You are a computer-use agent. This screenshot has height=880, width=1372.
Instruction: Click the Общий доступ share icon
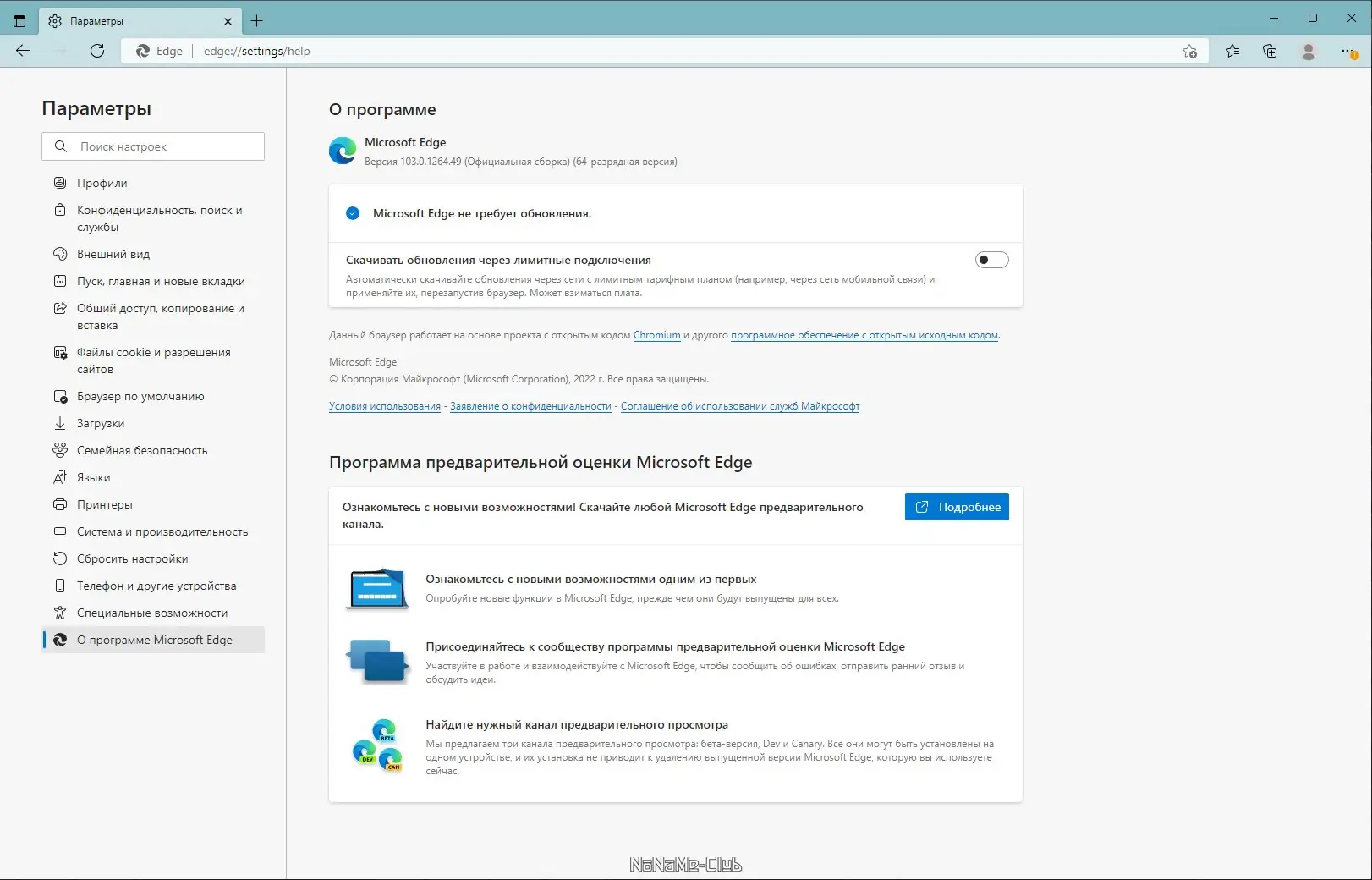coord(60,308)
